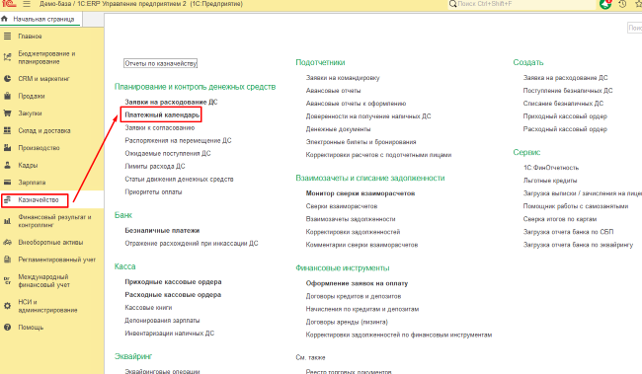Click the Закупки cart icon
Image resolution: width=642 pixels, height=374 pixels.
pyautogui.click(x=7, y=113)
